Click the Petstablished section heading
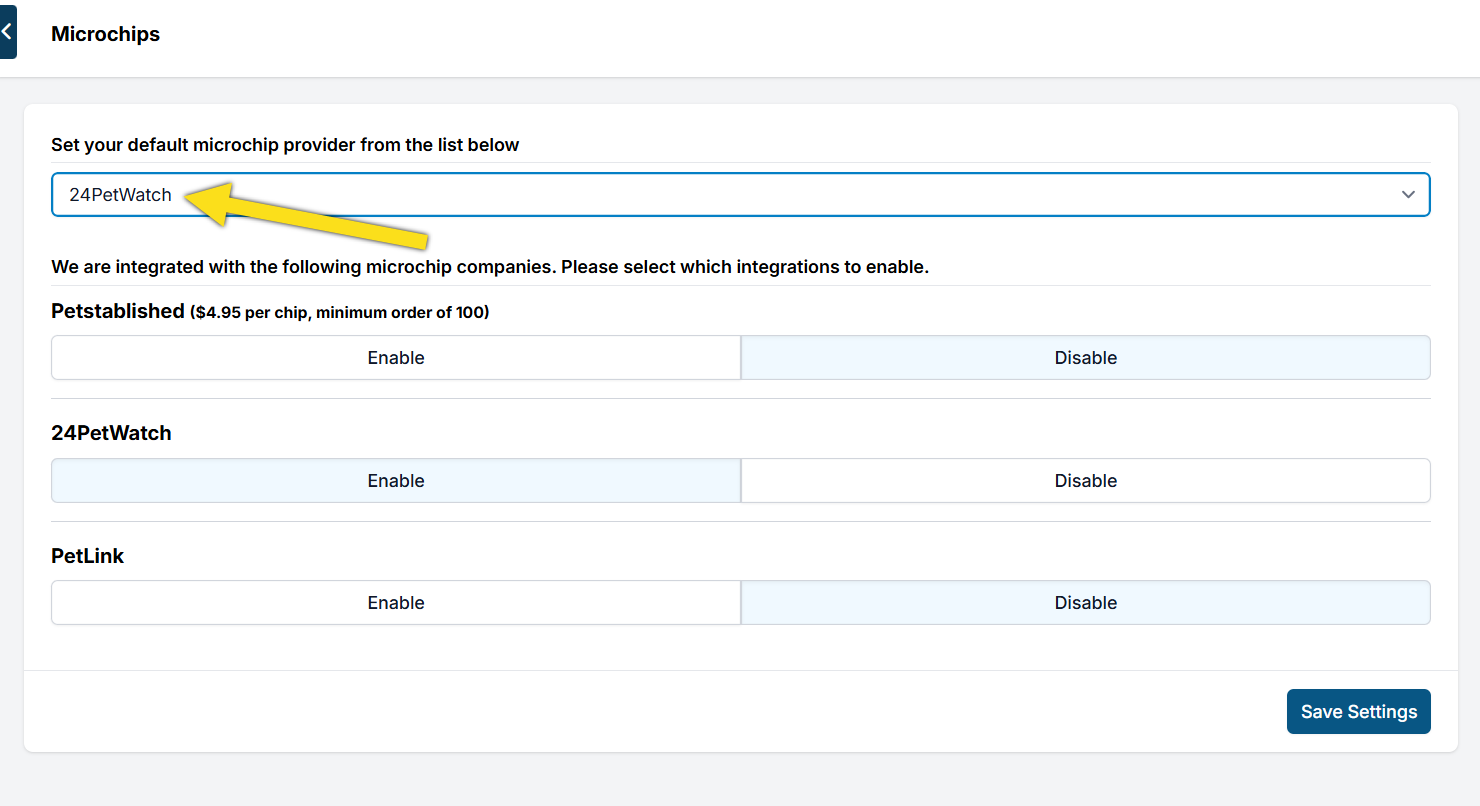The width and height of the screenshot is (1480, 806). (118, 311)
